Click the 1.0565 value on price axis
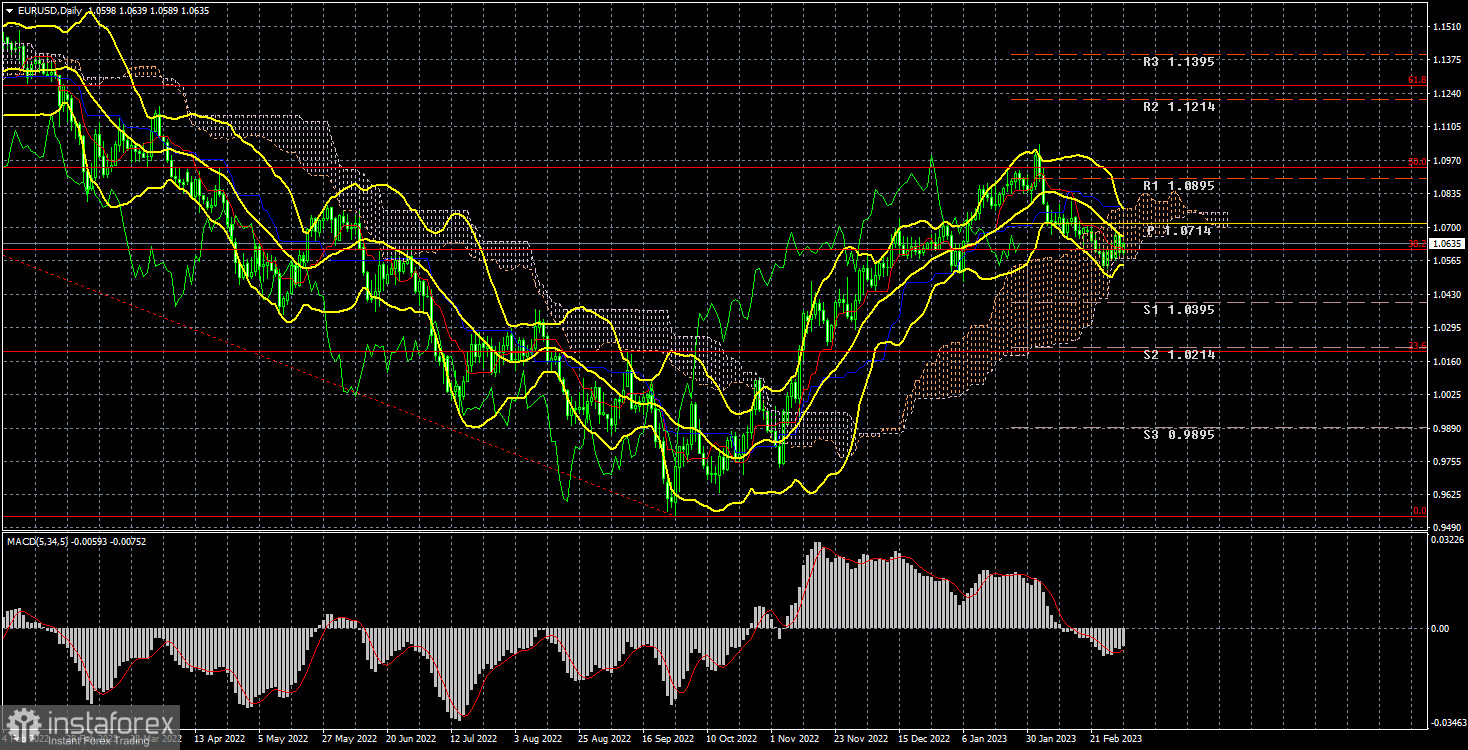This screenshot has height=750, width=1468. pyautogui.click(x=1446, y=261)
